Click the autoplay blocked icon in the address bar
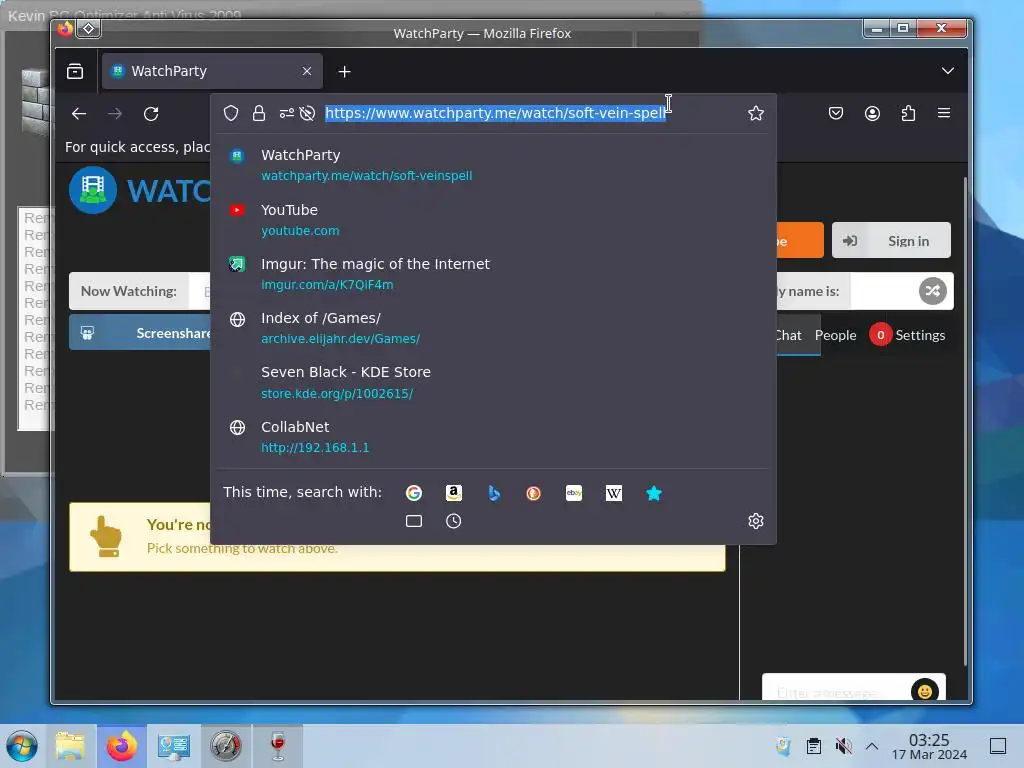 pos(307,113)
